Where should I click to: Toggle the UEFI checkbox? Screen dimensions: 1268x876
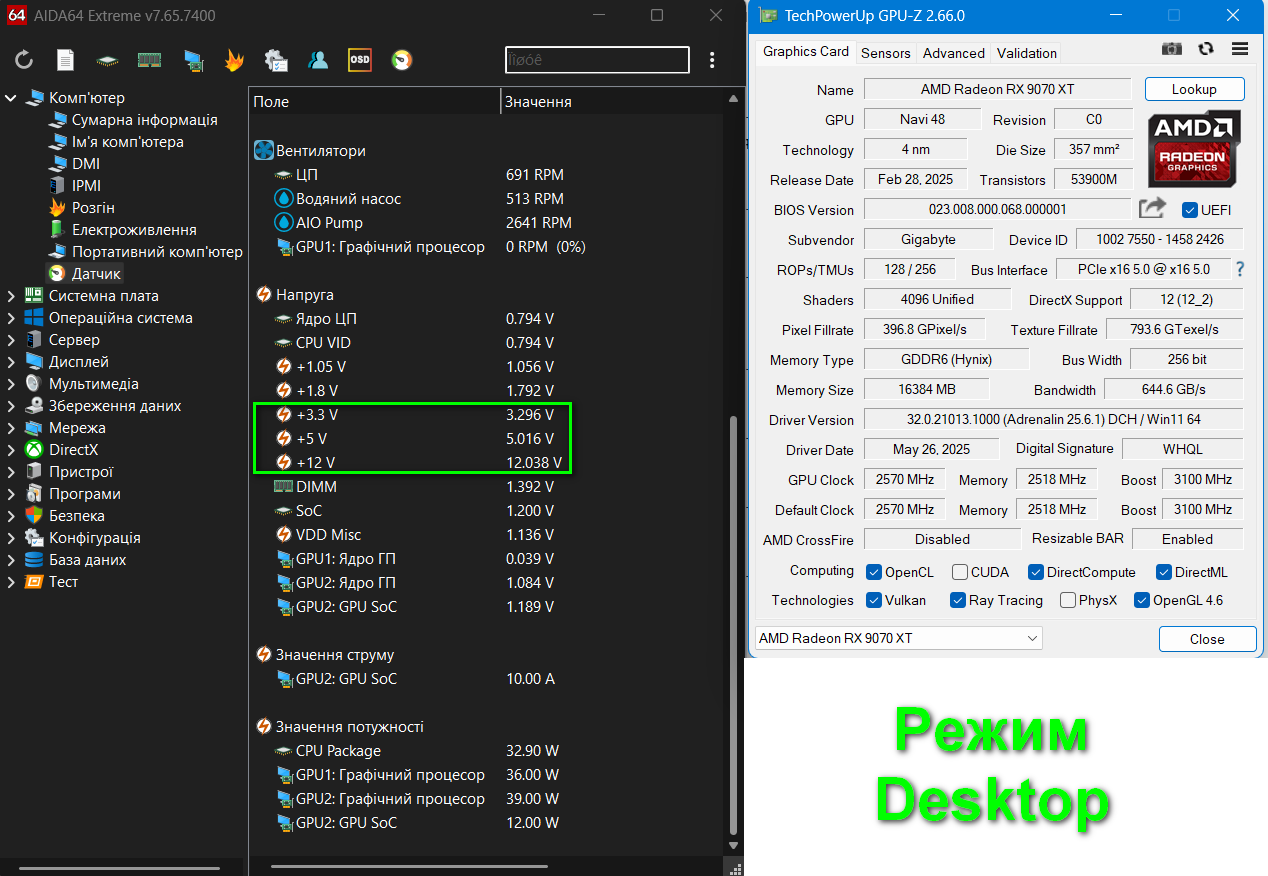[1190, 210]
